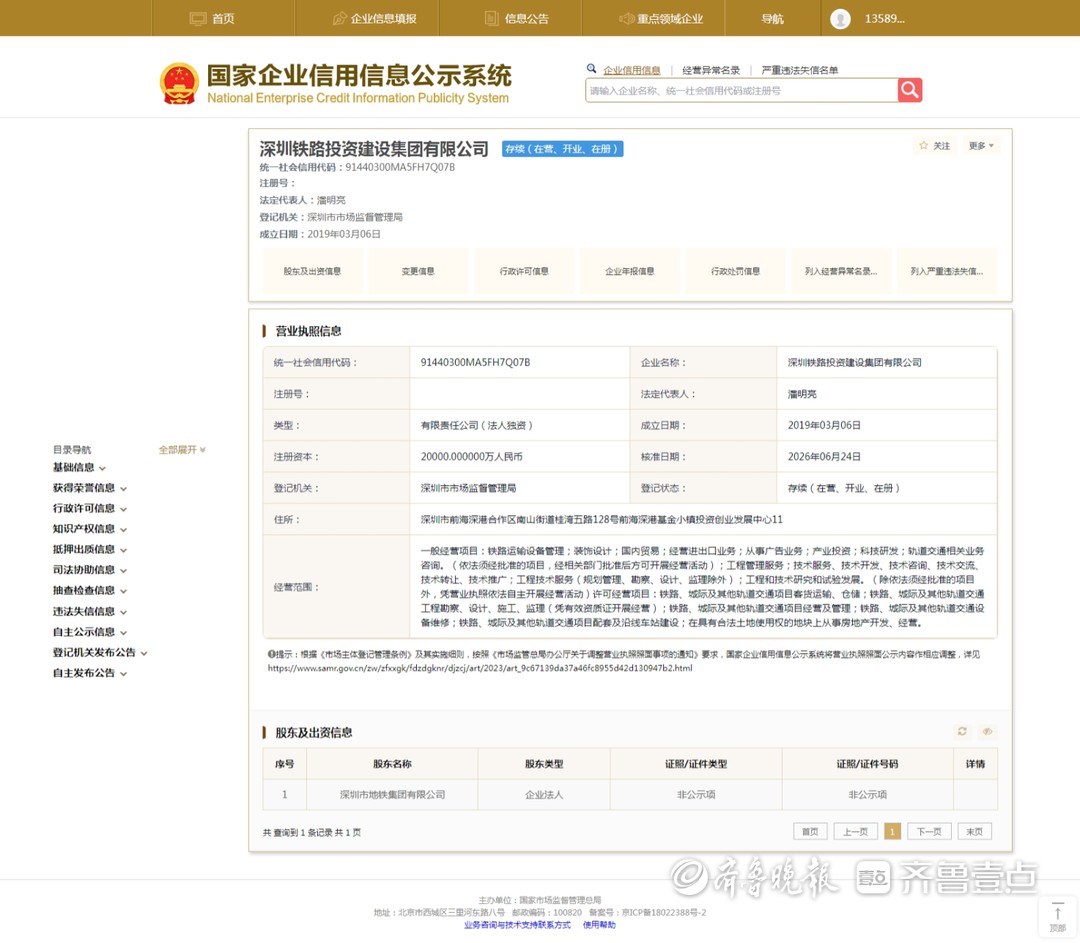Click the national emblem logo
This screenshot has width=1080, height=943.
(179, 84)
